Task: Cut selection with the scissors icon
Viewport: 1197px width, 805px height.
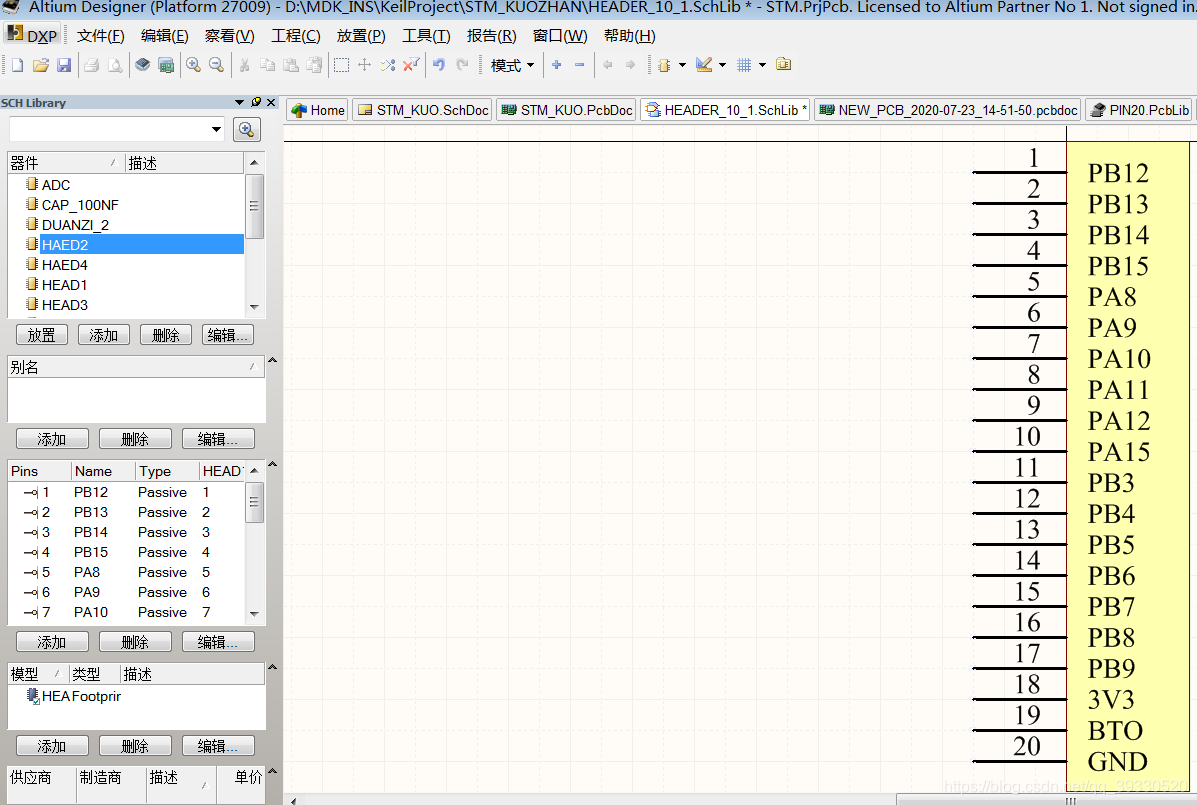Action: [244, 64]
